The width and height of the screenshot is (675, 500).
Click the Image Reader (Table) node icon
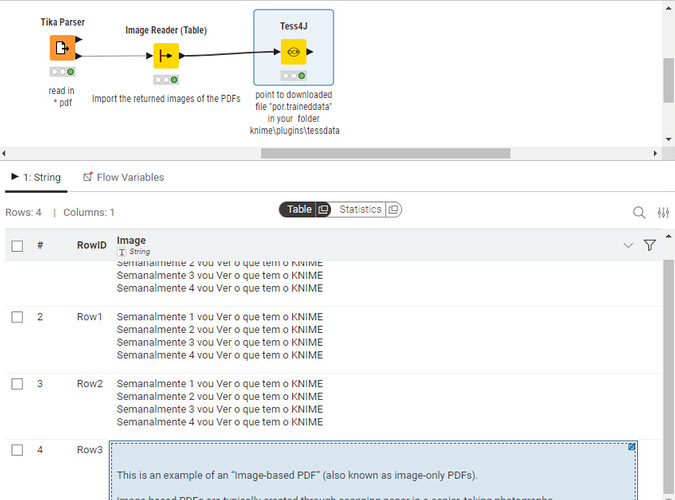(x=166, y=56)
